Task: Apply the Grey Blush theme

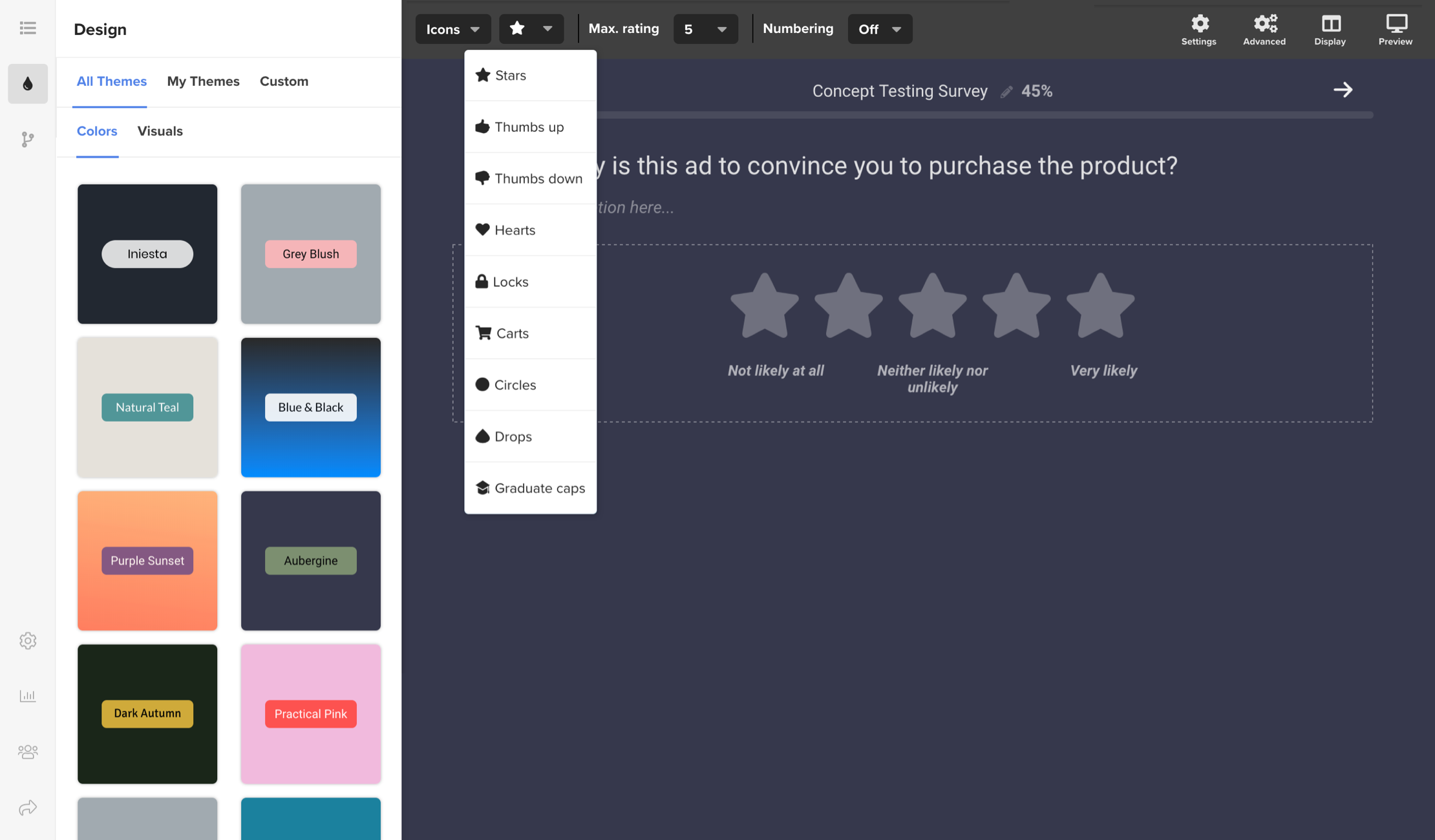Action: point(311,254)
